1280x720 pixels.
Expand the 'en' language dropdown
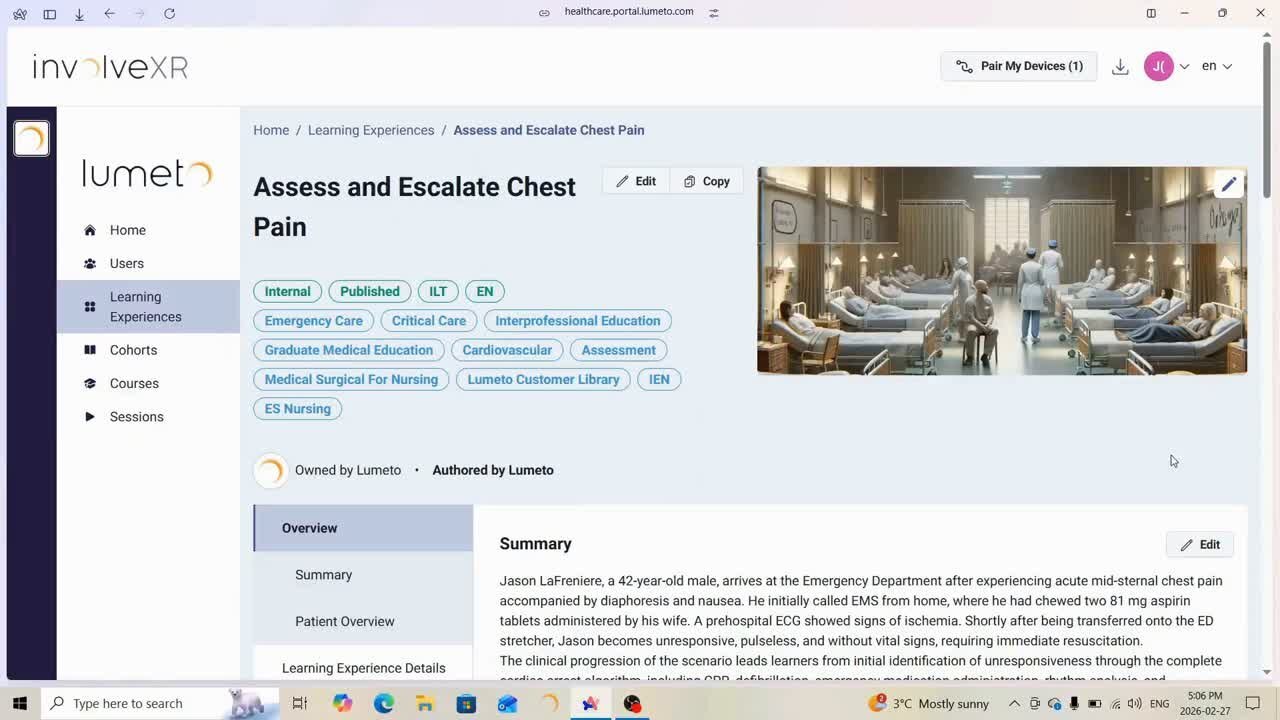[1217, 66]
